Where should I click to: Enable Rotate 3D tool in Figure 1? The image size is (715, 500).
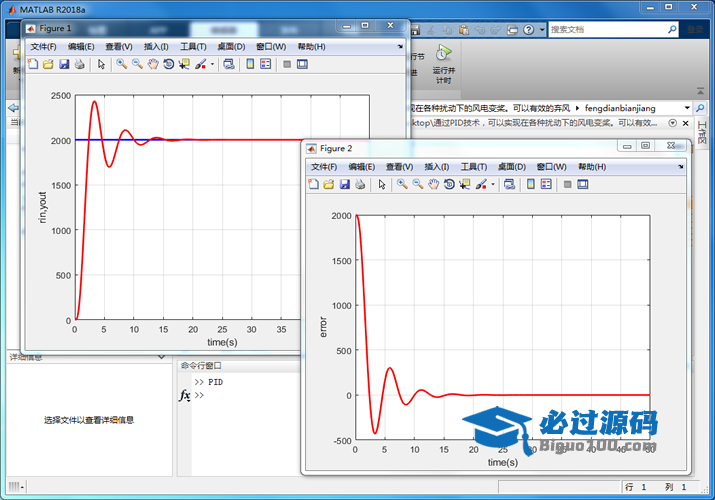point(169,64)
